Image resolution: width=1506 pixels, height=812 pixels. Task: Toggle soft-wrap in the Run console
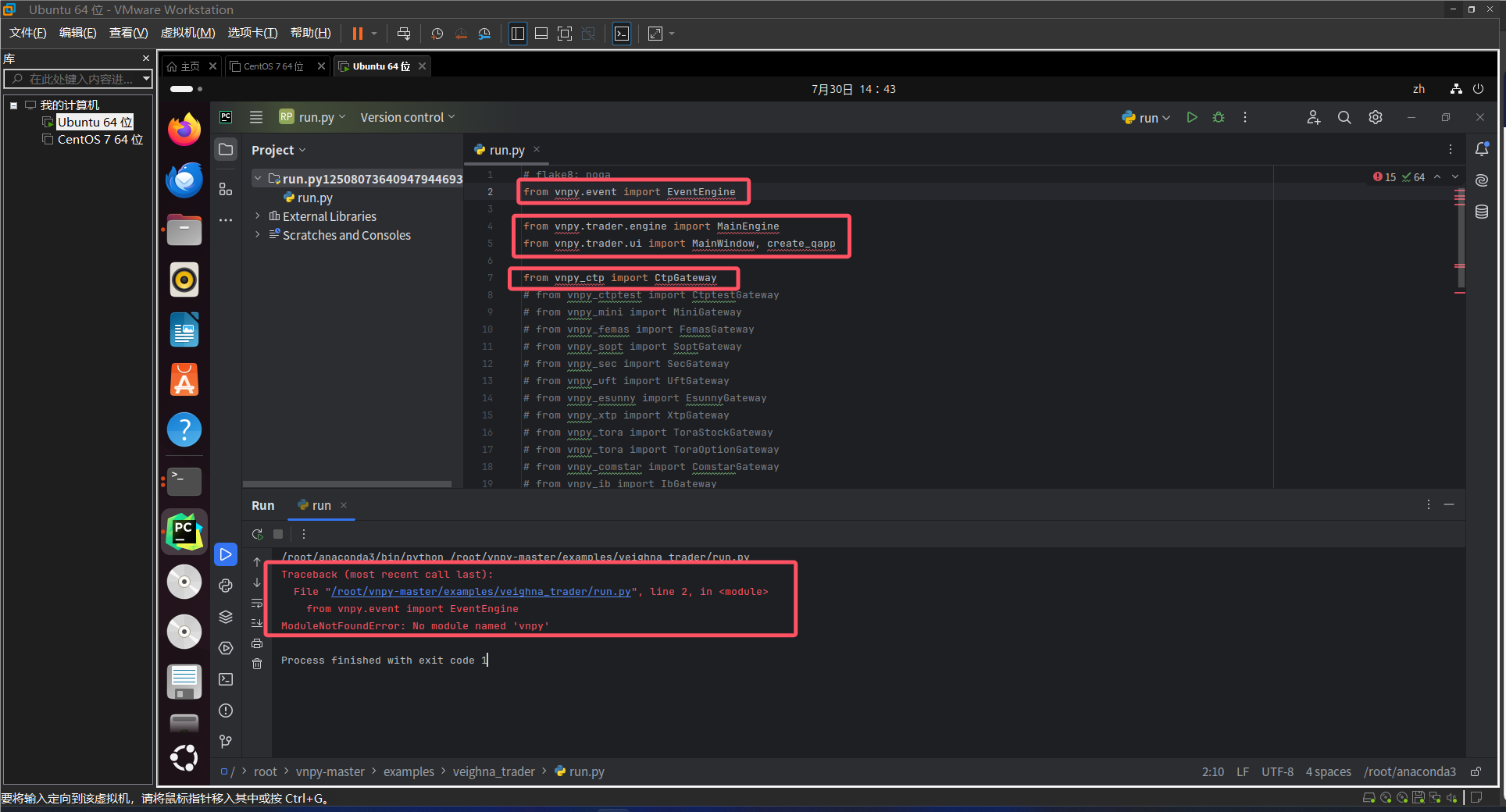coord(257,603)
